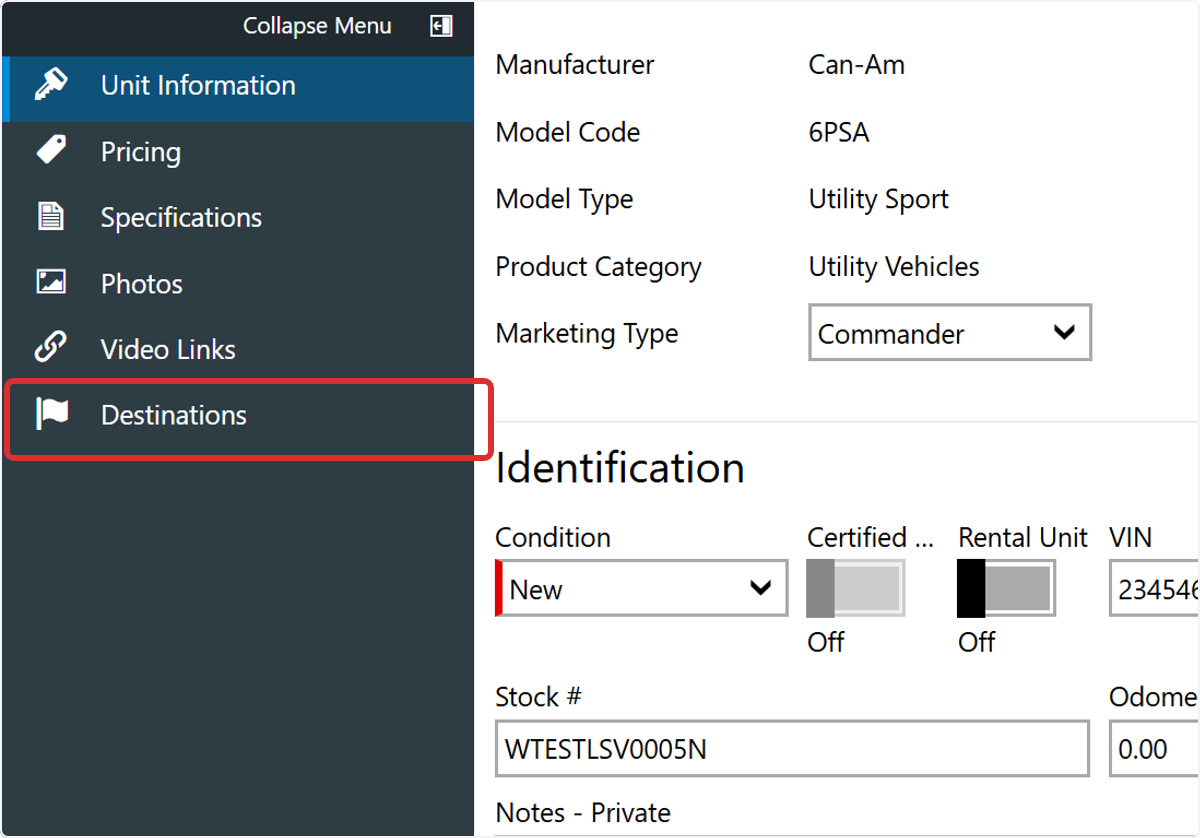The image size is (1200, 838).
Task: Click the flag icon for Destinations
Action: (51, 414)
